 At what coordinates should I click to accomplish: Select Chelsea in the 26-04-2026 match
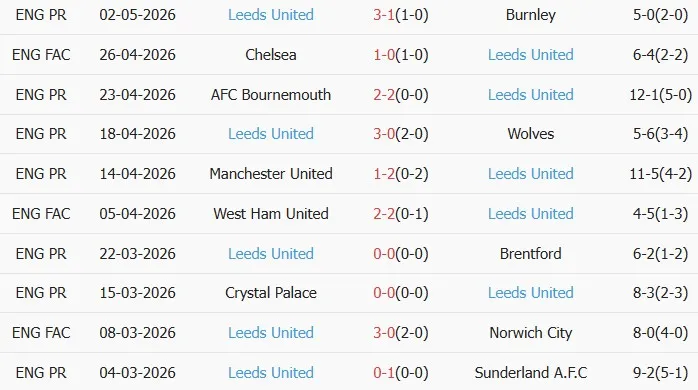point(271,55)
